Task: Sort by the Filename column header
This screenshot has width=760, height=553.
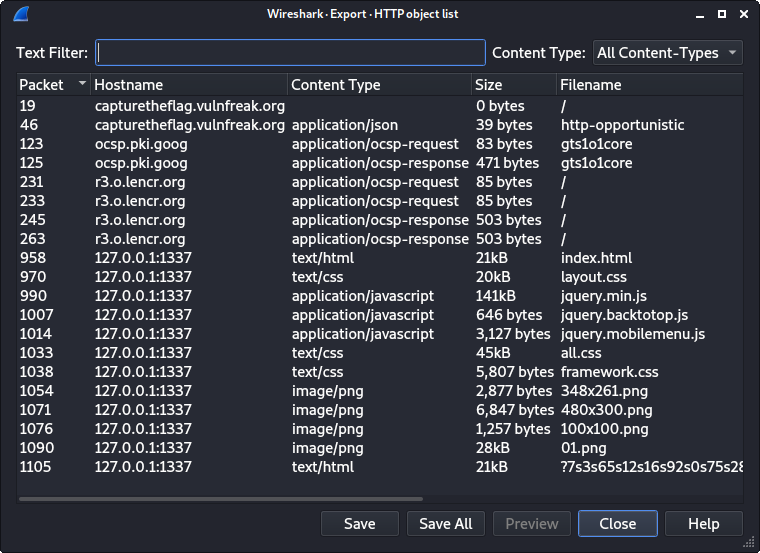Action: [x=649, y=85]
